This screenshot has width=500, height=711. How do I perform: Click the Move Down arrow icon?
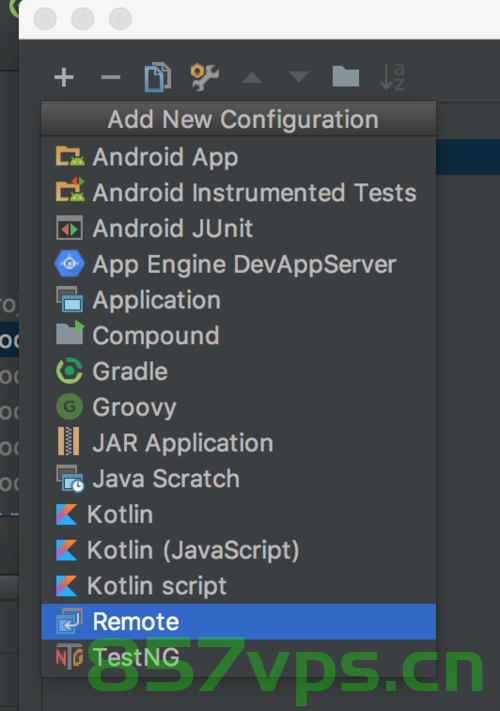pos(299,77)
